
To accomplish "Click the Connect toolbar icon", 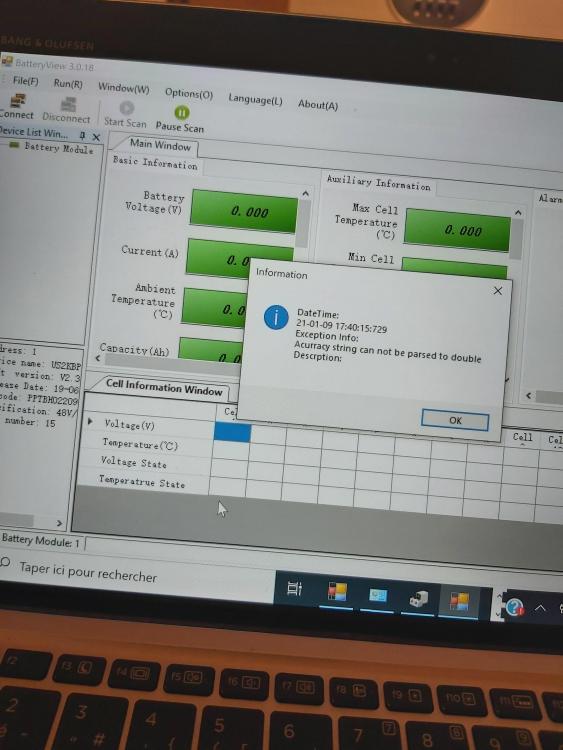I will [x=18, y=101].
